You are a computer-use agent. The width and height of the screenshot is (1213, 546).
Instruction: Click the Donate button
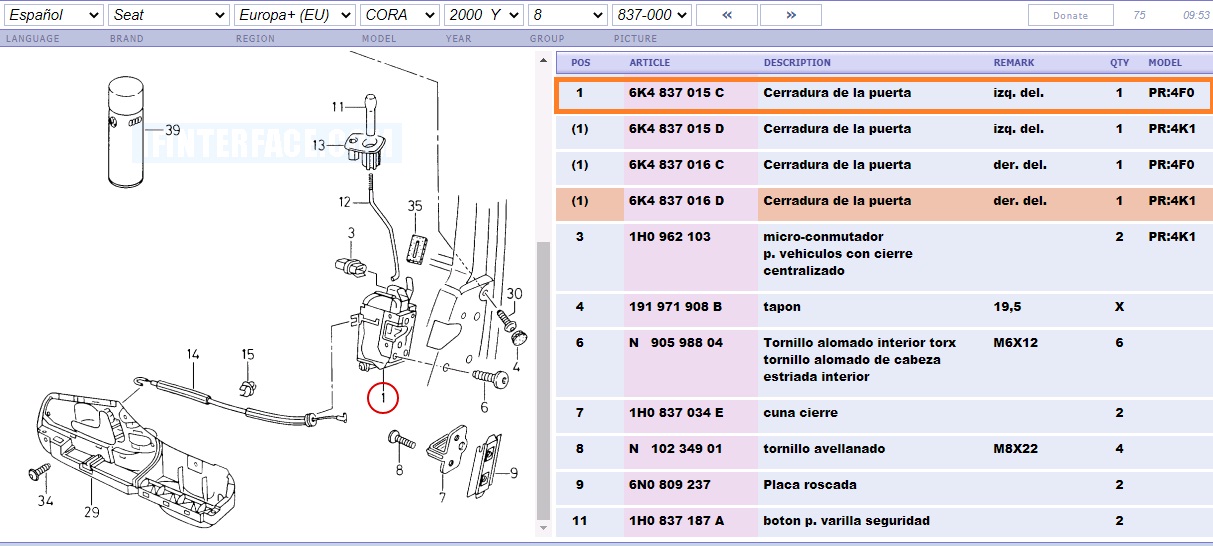[x=1071, y=15]
